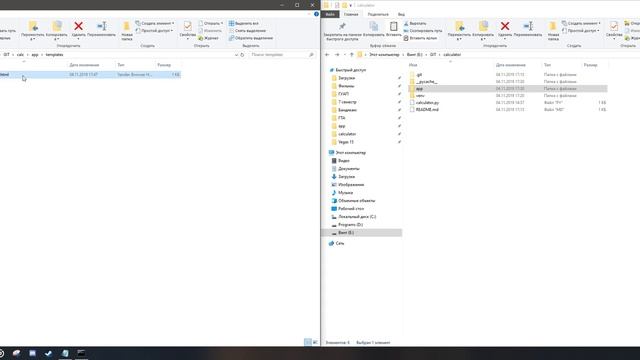Open address history dropdown in templates window

coord(236,55)
